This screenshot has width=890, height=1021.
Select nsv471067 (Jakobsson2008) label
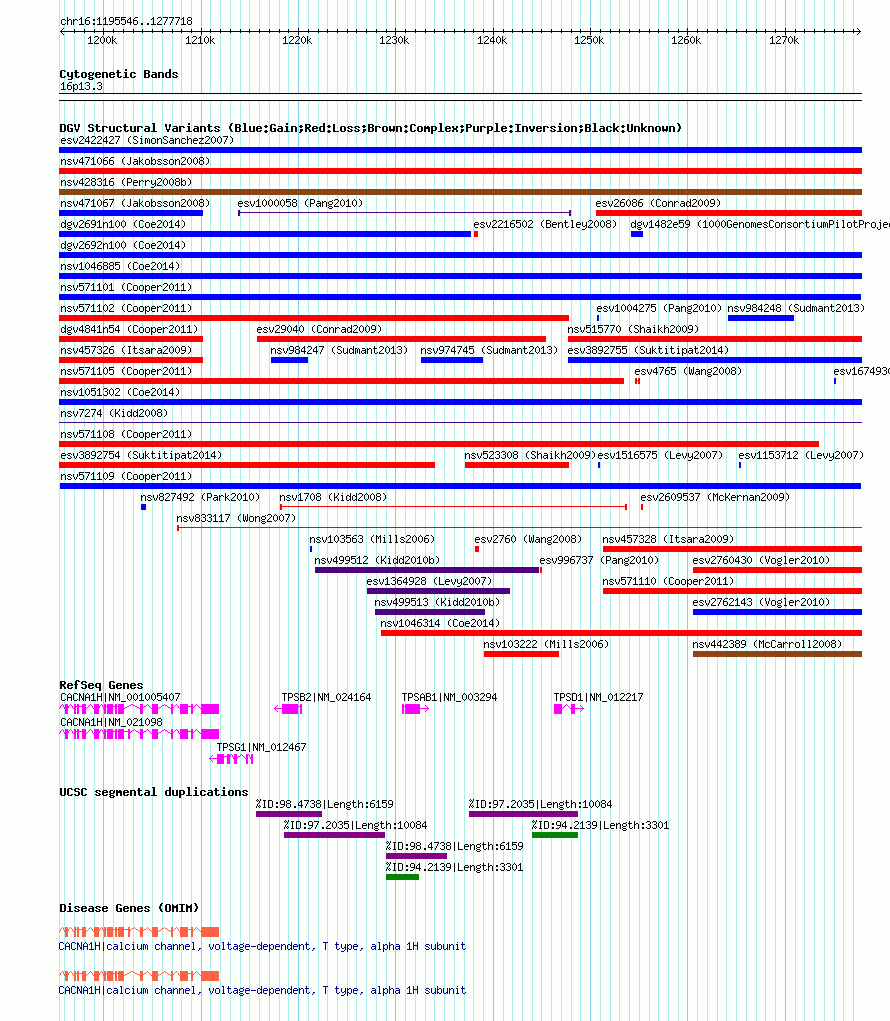point(135,203)
